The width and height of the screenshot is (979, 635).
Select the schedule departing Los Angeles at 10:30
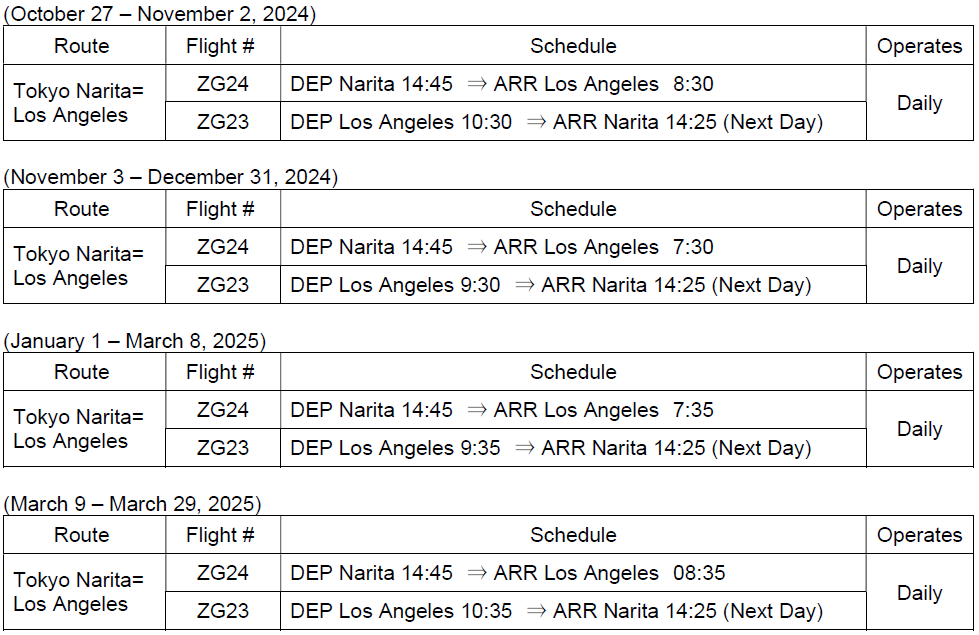(x=556, y=122)
